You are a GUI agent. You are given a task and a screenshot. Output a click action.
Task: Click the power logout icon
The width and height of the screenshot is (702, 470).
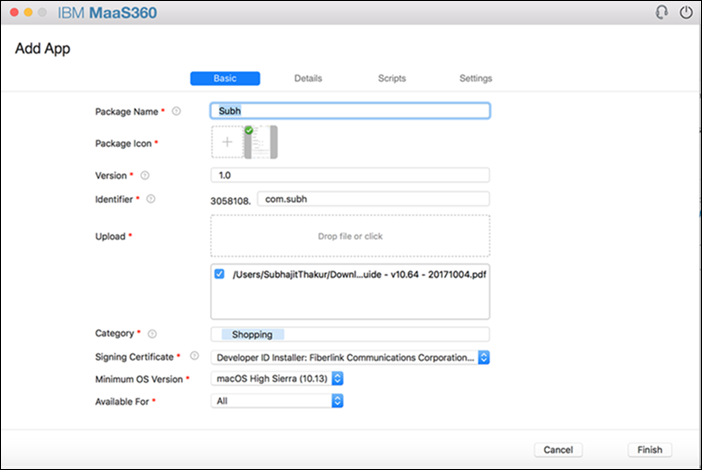[686, 13]
